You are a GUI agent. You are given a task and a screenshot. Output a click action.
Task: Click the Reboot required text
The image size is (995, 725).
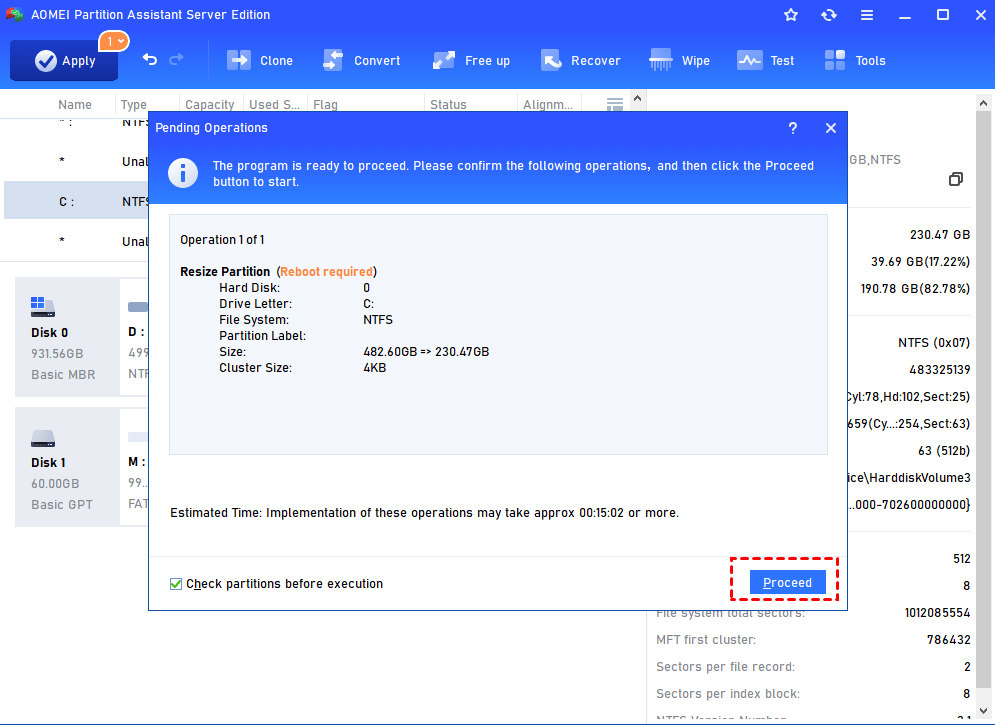point(327,271)
